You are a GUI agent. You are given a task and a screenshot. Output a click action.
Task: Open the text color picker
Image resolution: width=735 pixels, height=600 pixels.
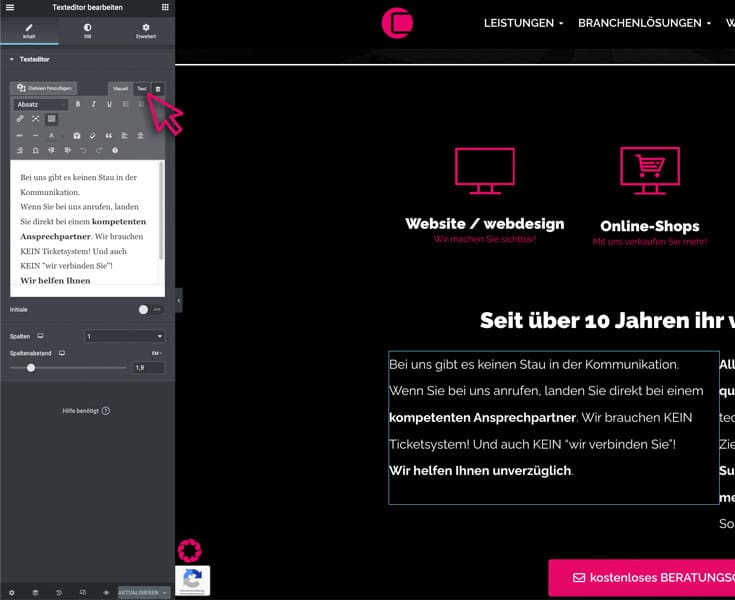[x=52, y=136]
